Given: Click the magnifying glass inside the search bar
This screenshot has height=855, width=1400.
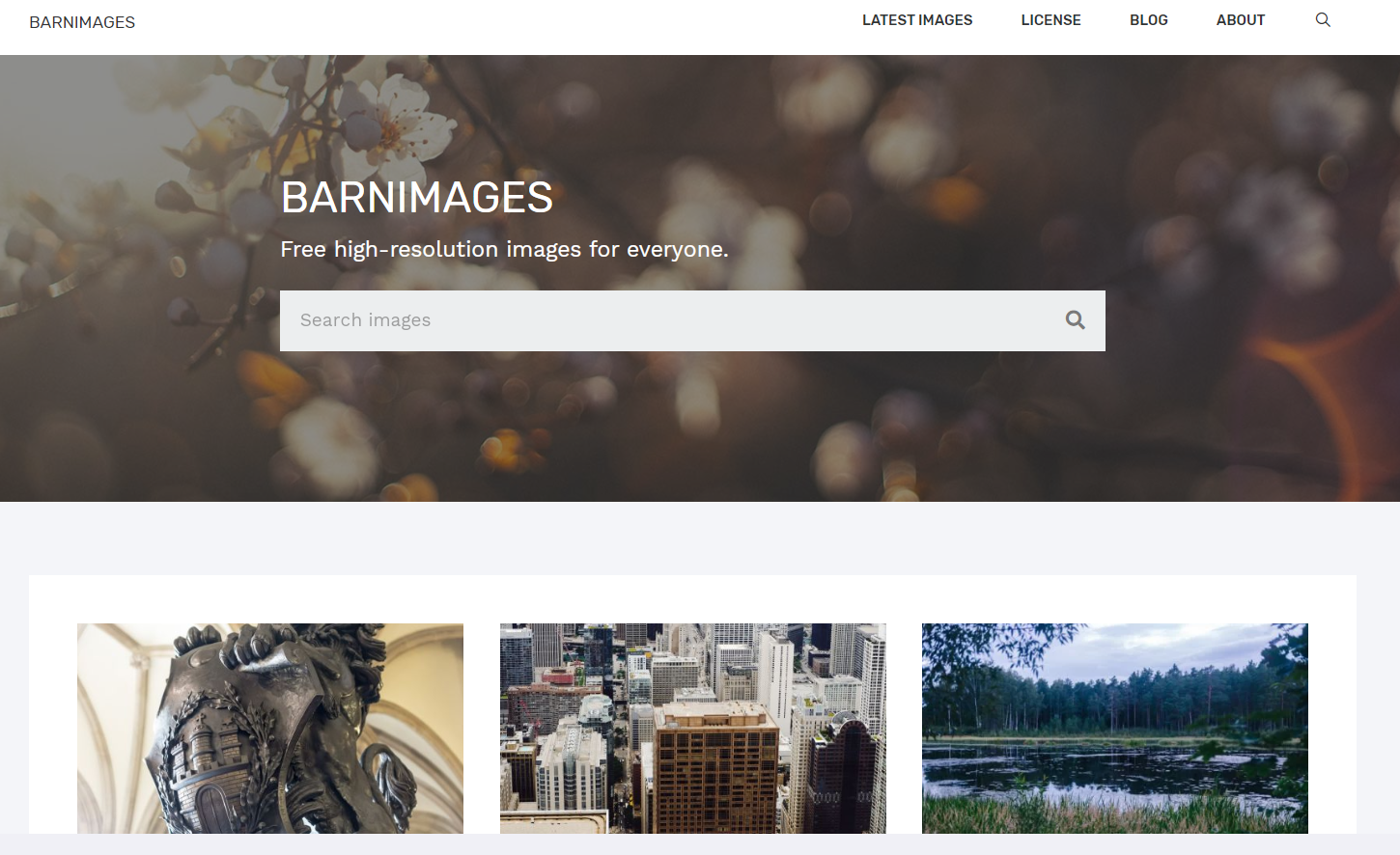Looking at the screenshot, I should (x=1074, y=319).
